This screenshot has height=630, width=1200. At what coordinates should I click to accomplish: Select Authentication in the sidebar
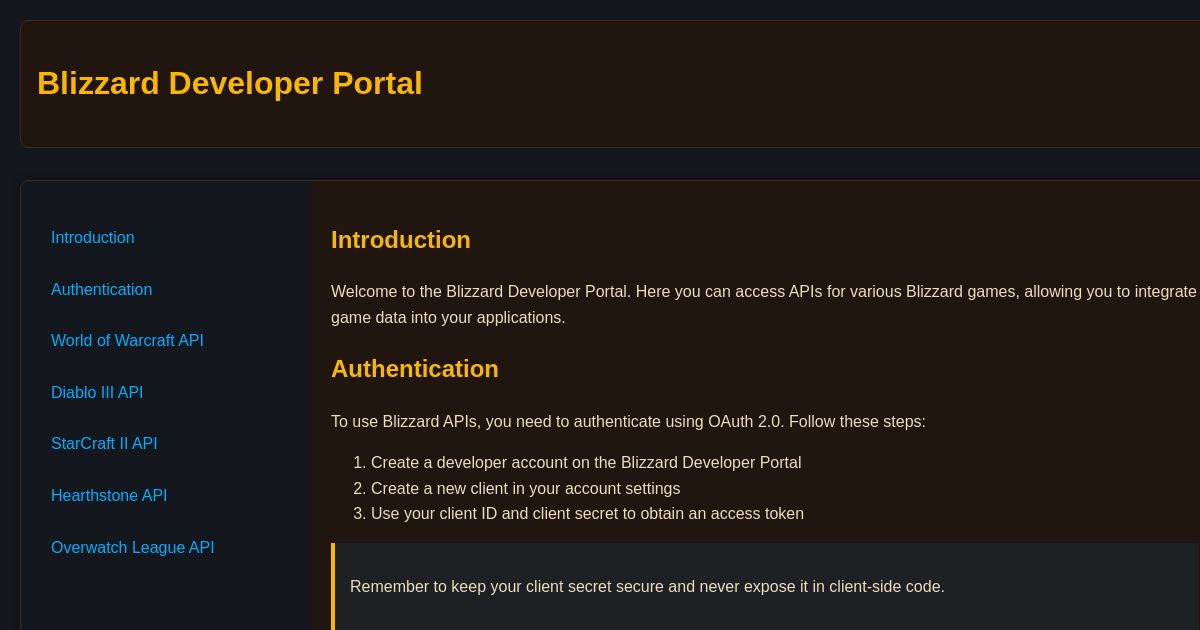coord(101,290)
